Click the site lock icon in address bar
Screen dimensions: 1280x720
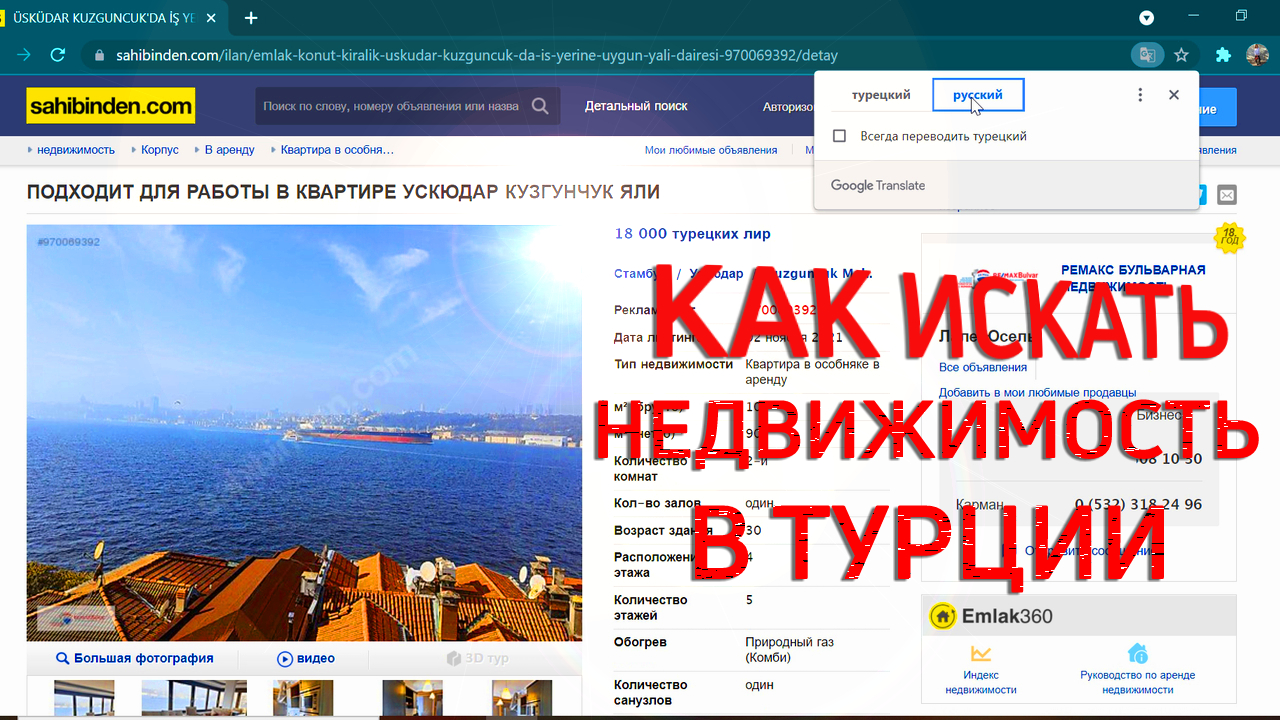[98, 56]
